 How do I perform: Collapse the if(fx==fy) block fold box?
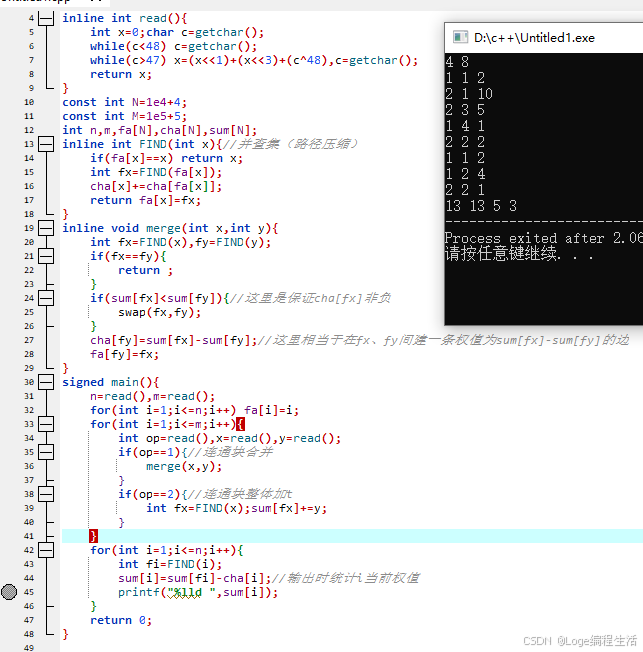tap(46, 256)
